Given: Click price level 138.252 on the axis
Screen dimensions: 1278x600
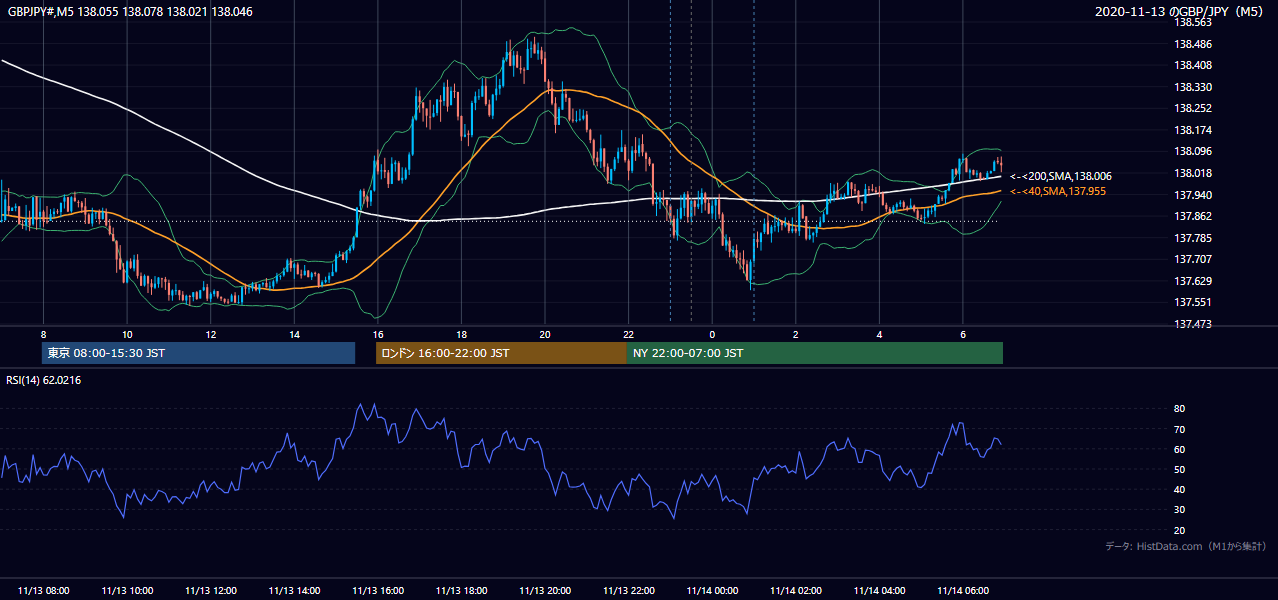Looking at the screenshot, I should tap(1192, 108).
